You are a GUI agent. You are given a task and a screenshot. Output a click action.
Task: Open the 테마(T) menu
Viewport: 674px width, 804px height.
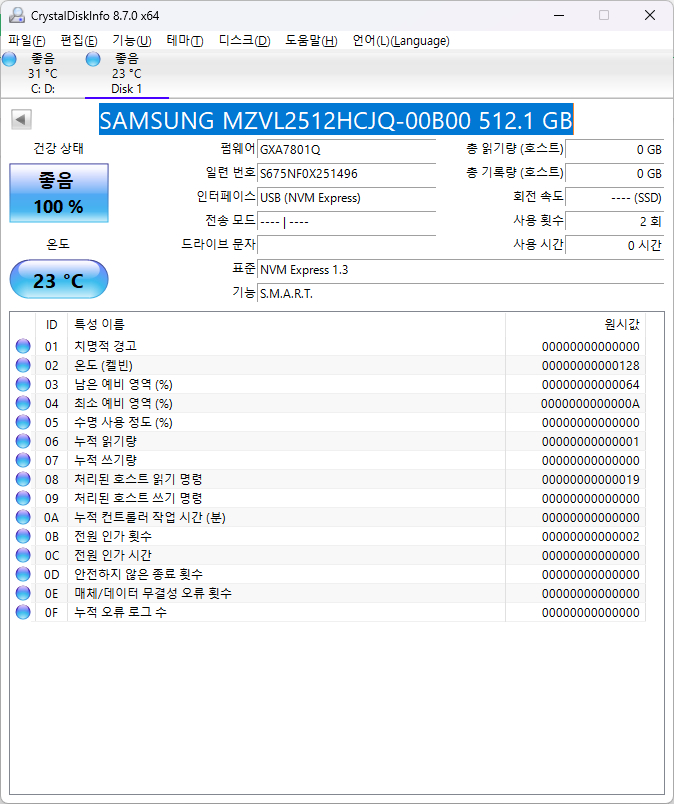[185, 41]
